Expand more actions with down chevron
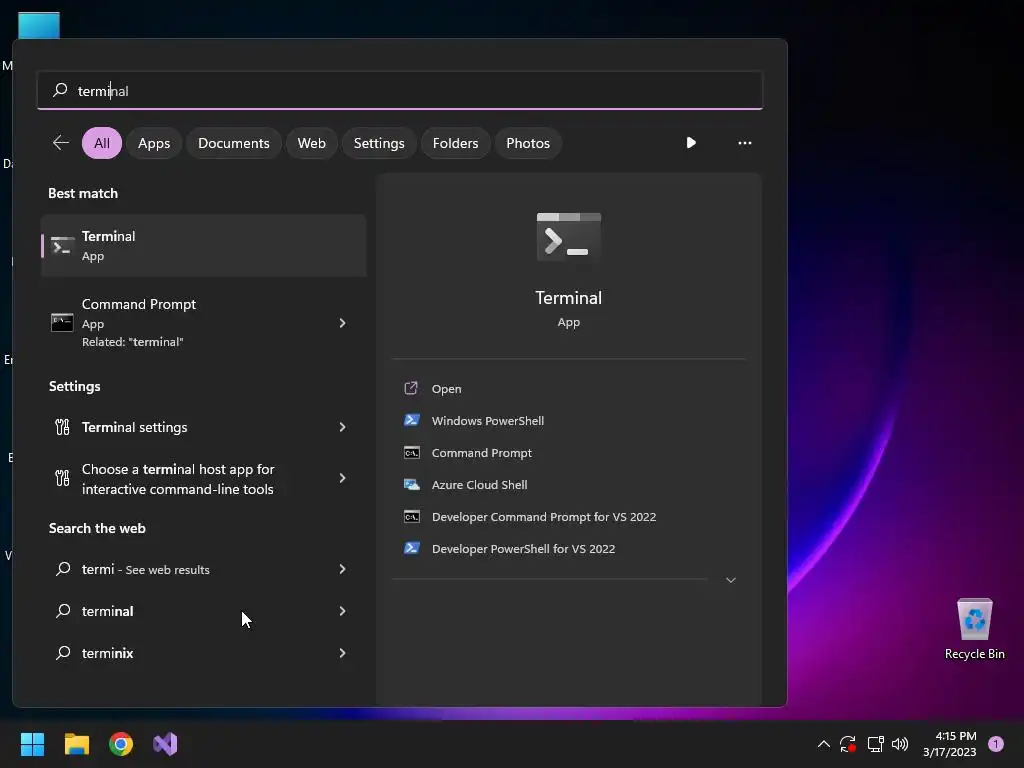This screenshot has width=1024, height=768. 731,580
